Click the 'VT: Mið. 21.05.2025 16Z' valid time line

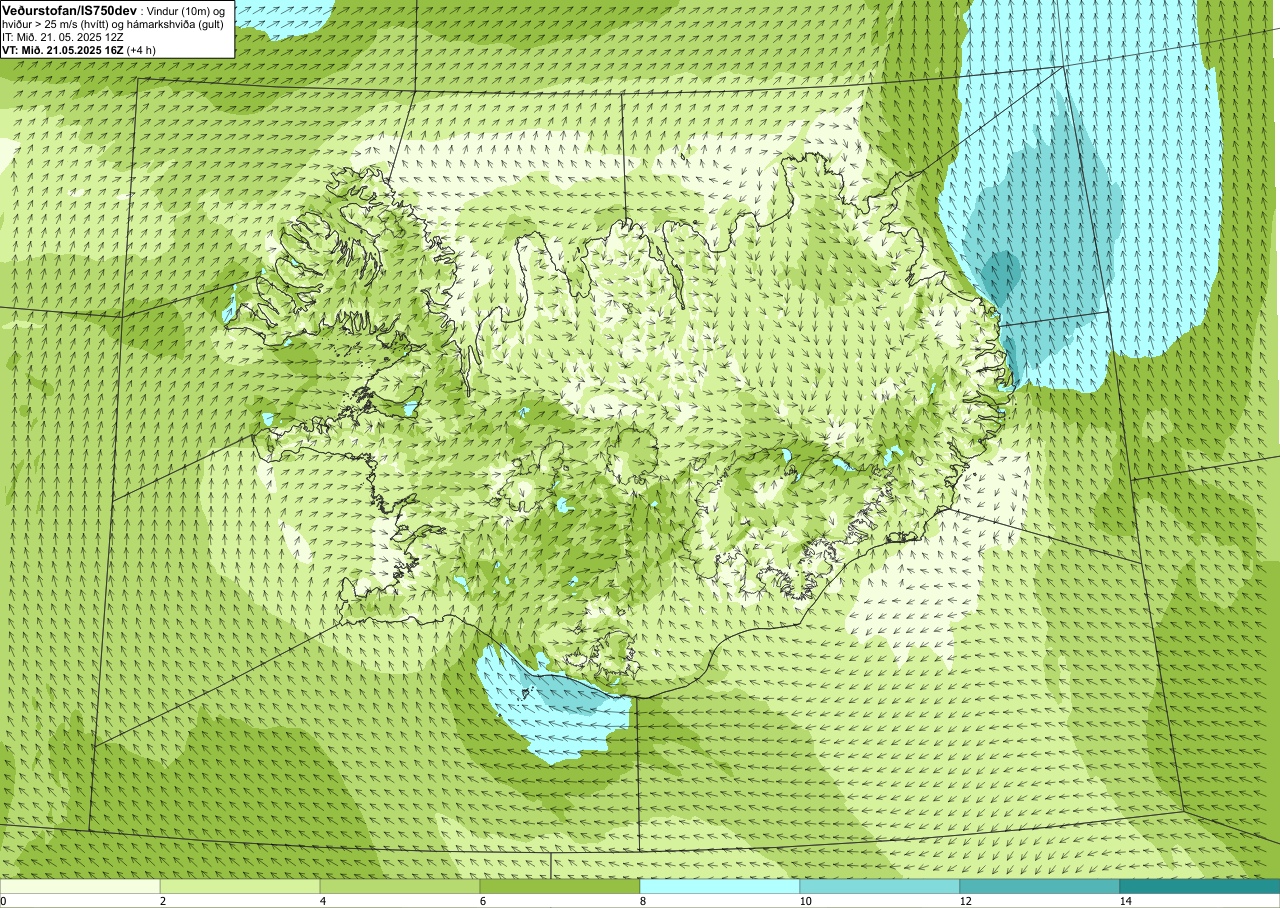click(x=78, y=49)
